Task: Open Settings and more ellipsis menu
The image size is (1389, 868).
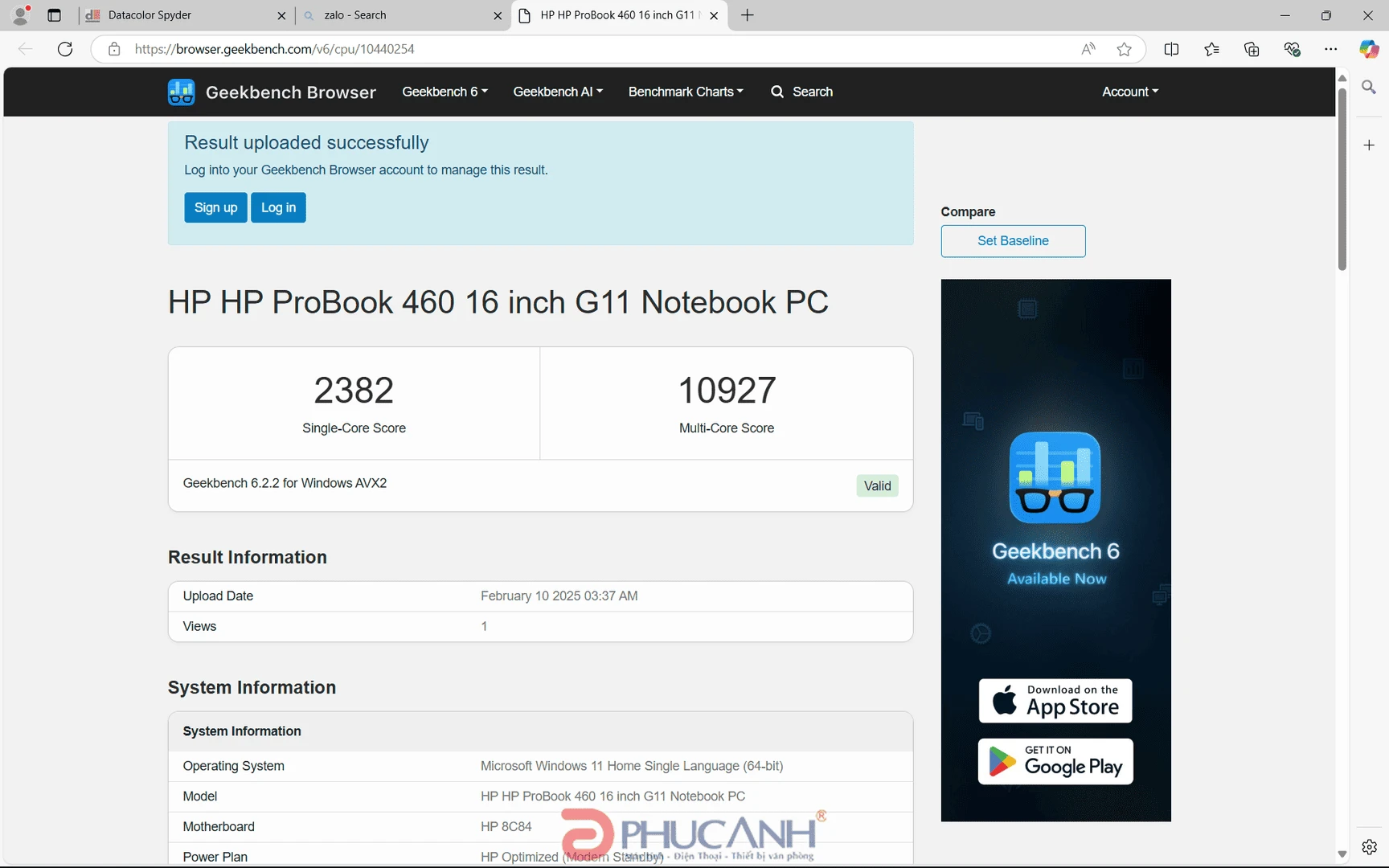Action: point(1331,49)
